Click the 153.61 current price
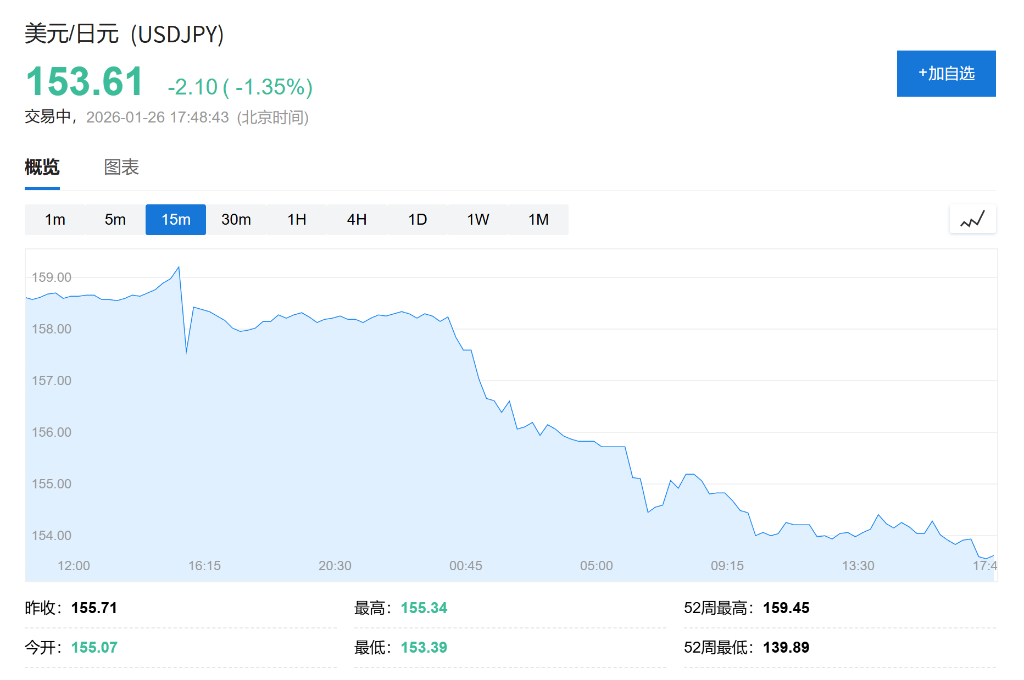The width and height of the screenshot is (1024, 680). coord(85,82)
